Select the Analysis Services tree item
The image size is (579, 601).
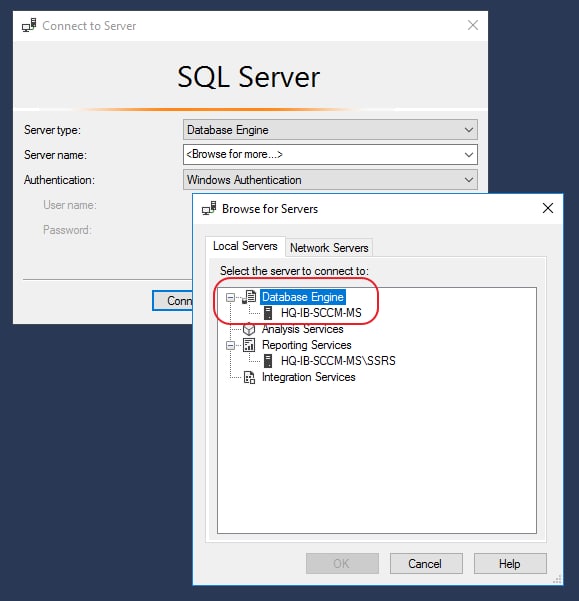(x=303, y=329)
